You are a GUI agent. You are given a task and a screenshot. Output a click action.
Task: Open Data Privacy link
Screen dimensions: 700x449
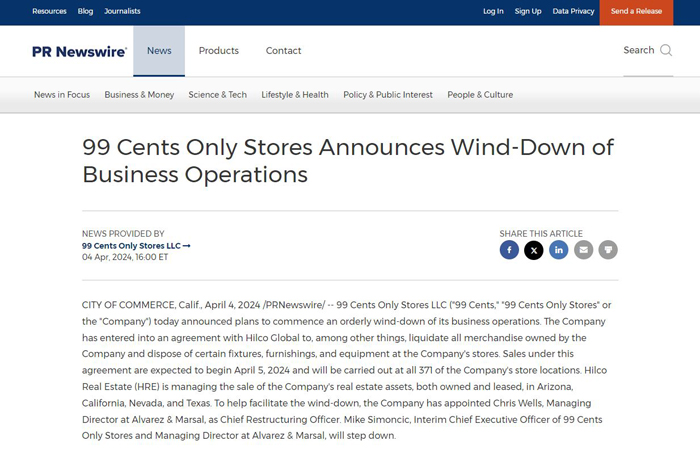click(573, 11)
